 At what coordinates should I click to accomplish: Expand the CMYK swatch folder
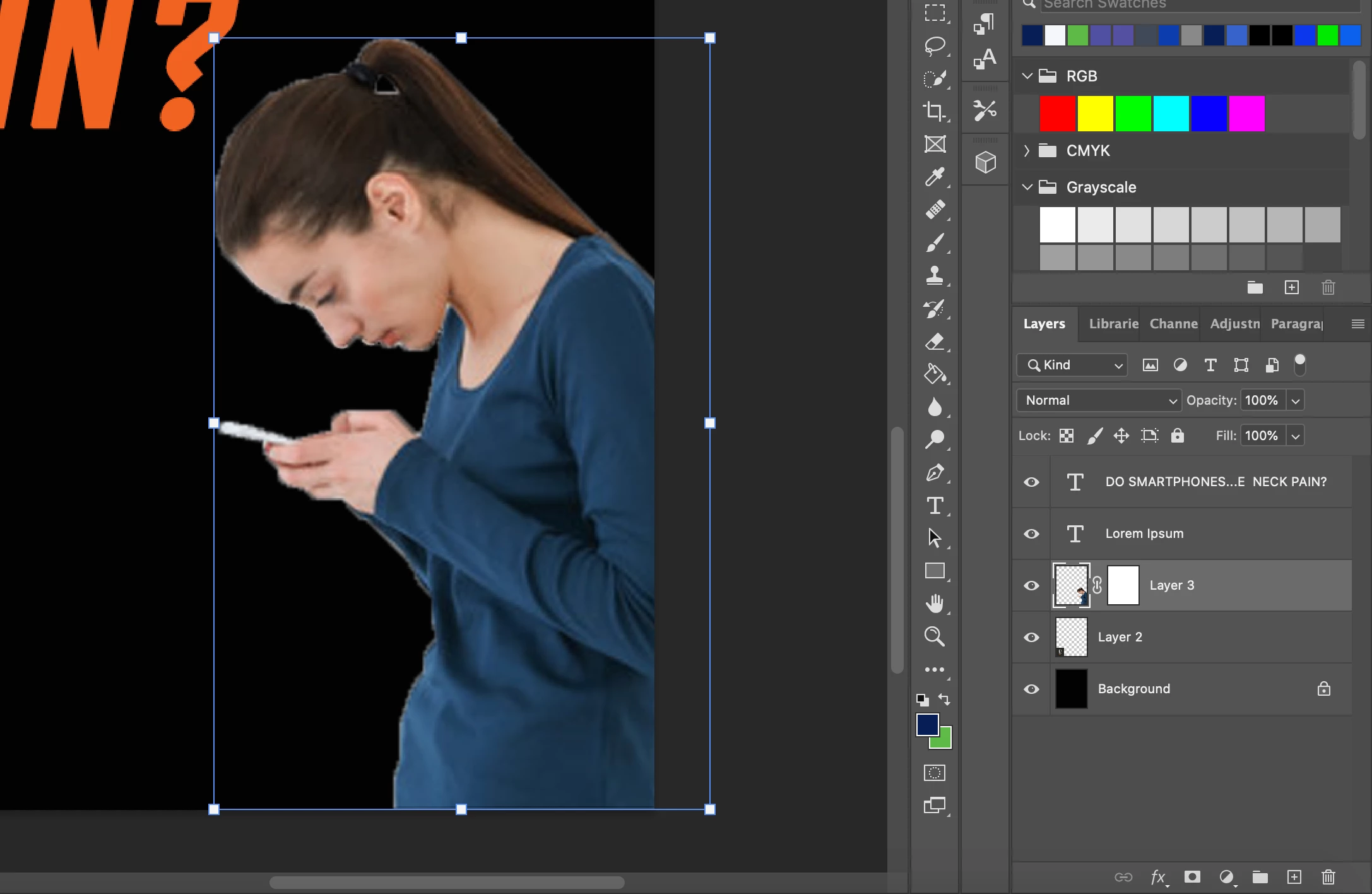click(x=1027, y=151)
